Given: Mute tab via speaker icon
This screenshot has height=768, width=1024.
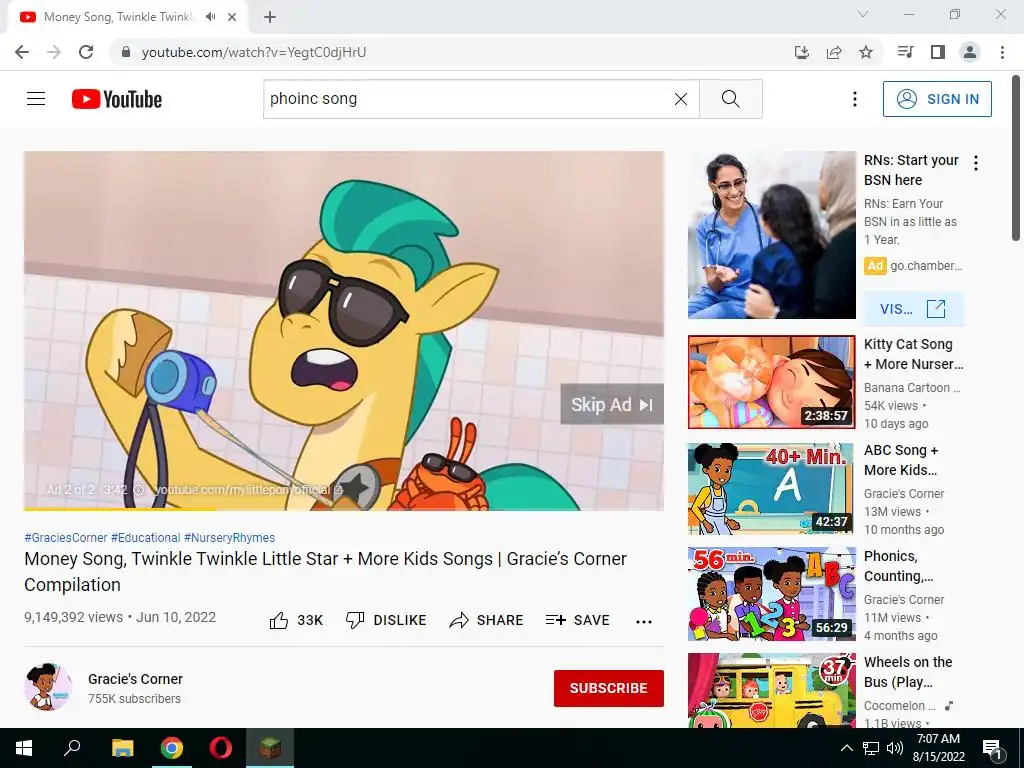Looking at the screenshot, I should (x=210, y=17).
